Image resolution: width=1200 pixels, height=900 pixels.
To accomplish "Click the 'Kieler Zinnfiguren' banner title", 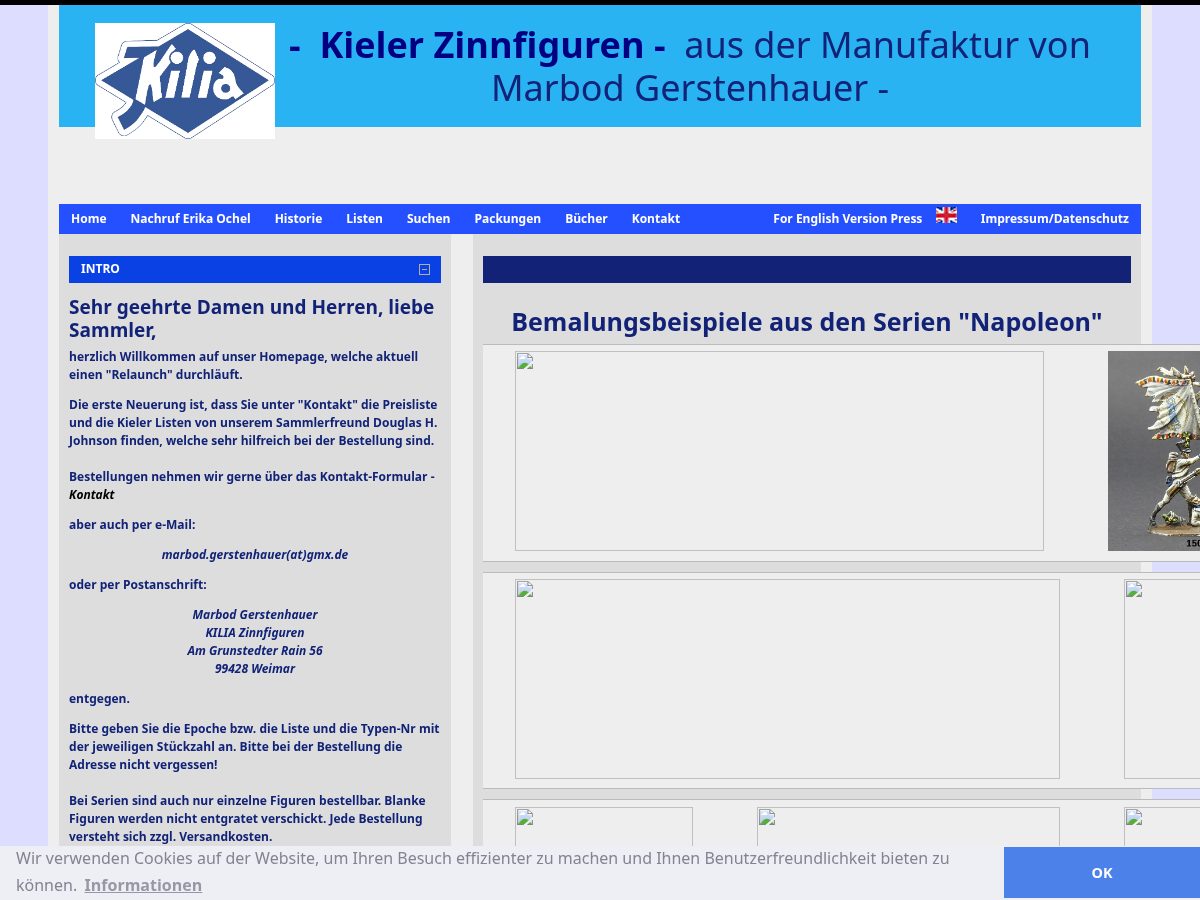I will [482, 46].
